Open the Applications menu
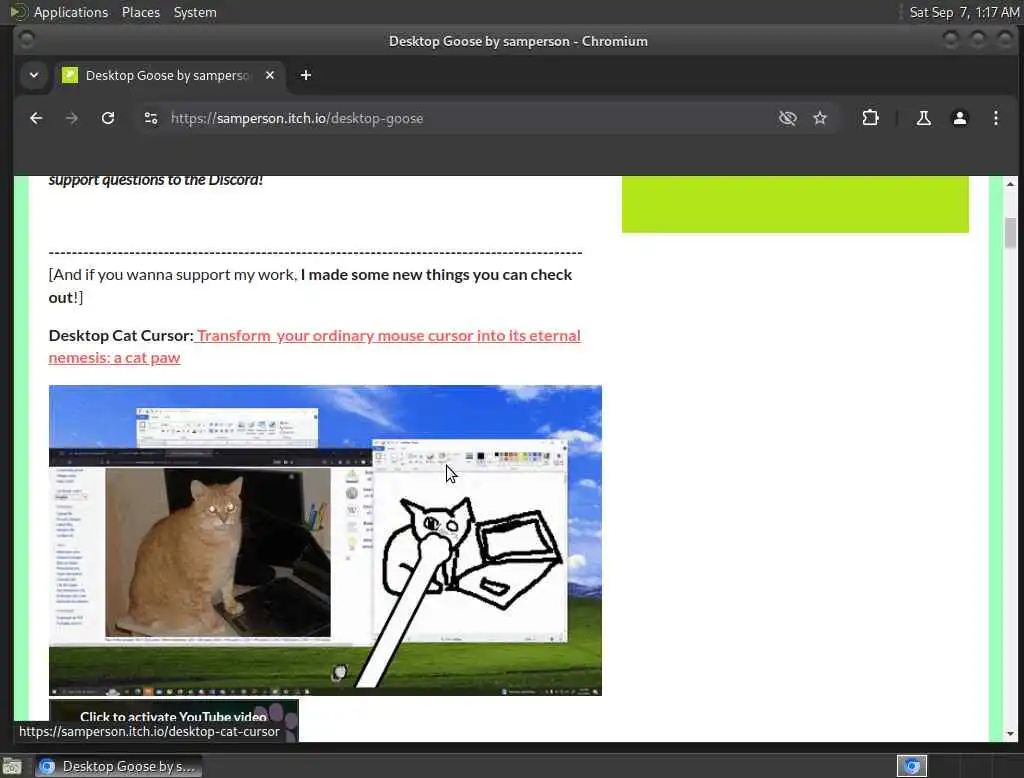Screen dimensions: 1024x778 coord(71,12)
